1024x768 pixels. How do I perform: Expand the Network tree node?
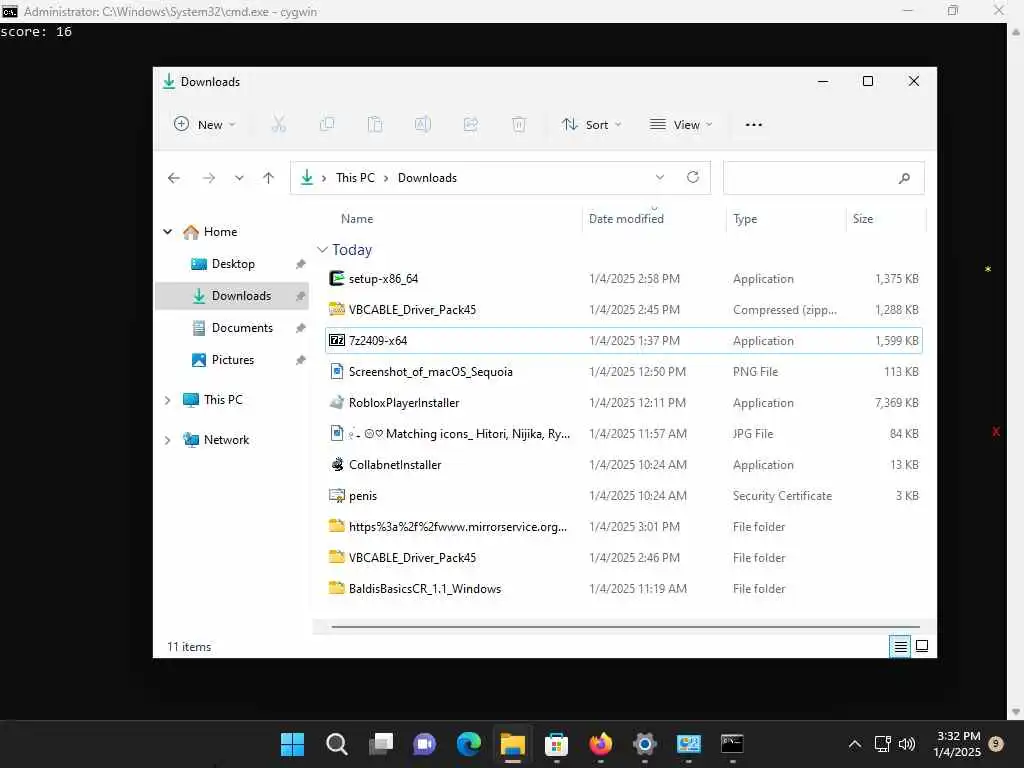click(168, 440)
